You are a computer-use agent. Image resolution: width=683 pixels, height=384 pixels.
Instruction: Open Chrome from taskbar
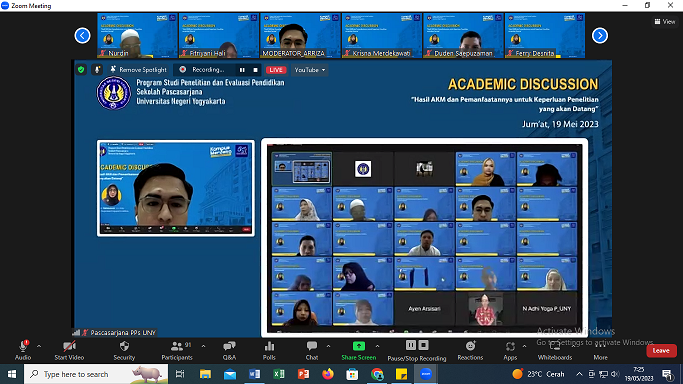pyautogui.click(x=377, y=374)
